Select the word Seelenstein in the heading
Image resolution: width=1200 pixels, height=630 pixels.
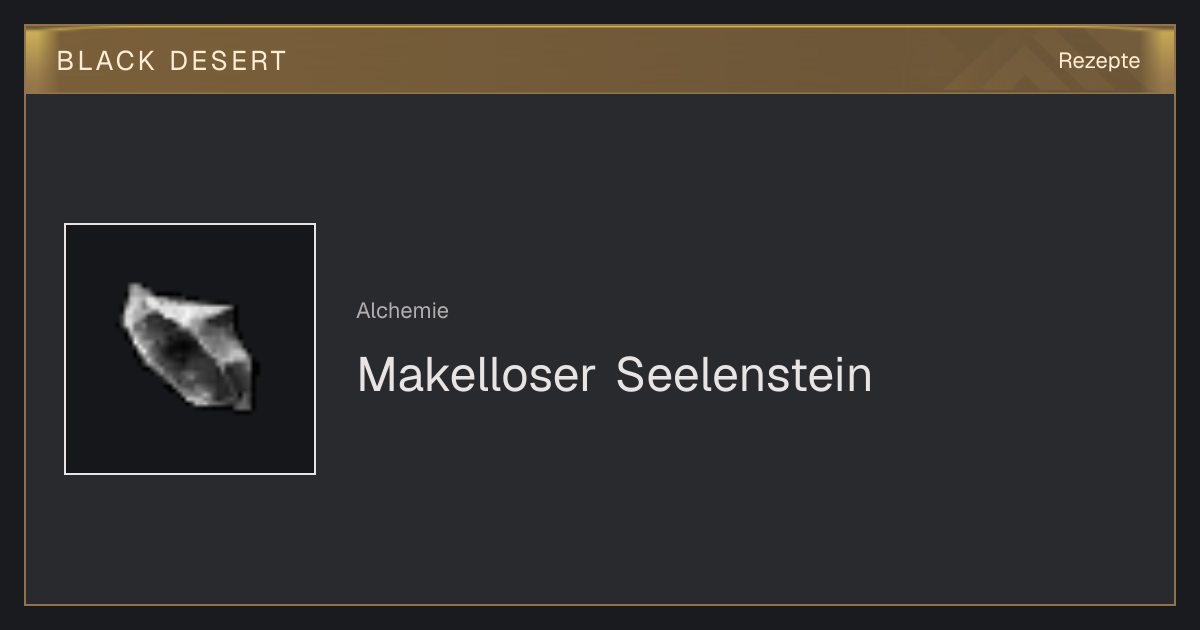[744, 375]
